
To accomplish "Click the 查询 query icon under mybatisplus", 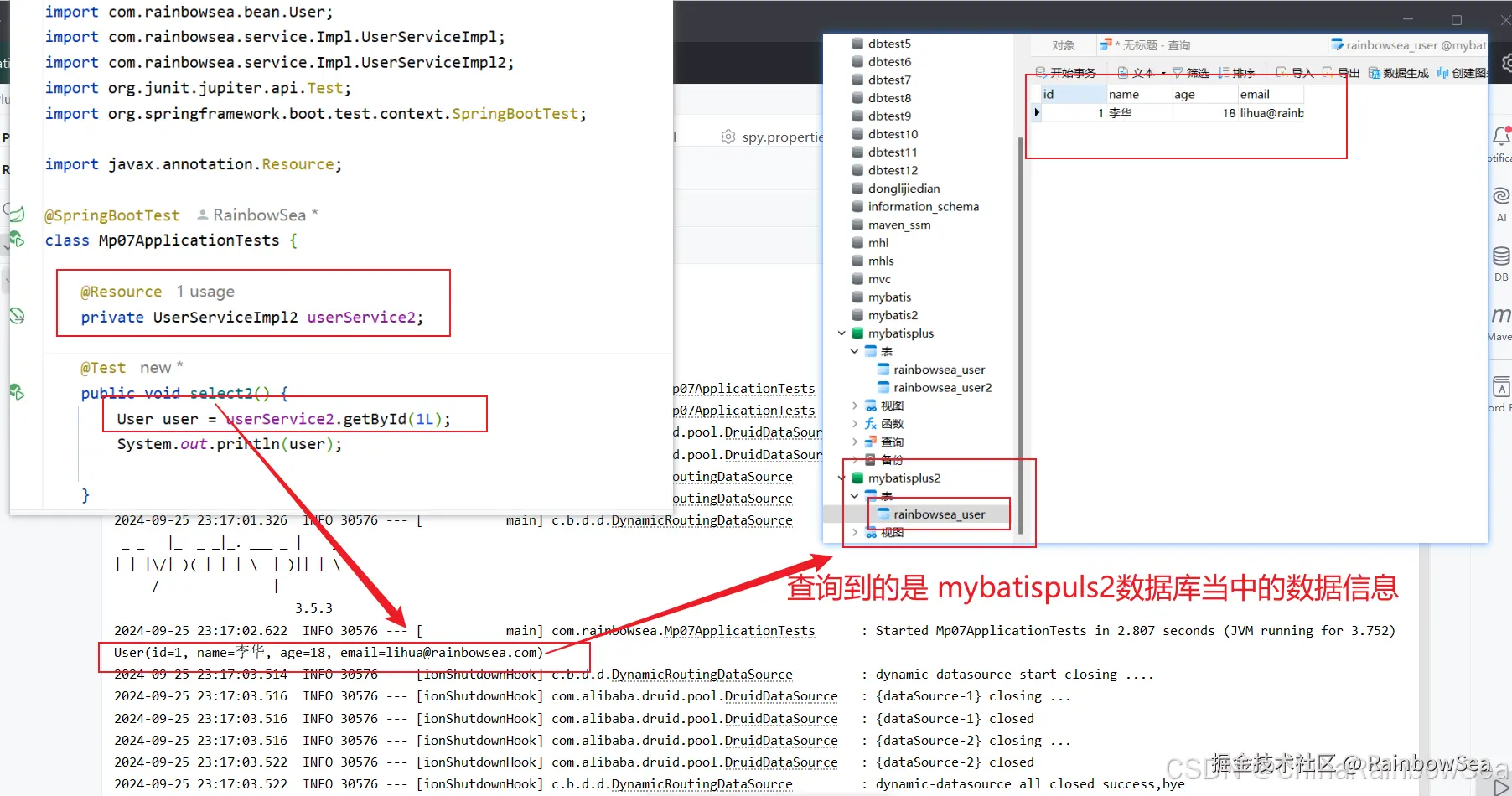I will click(x=871, y=442).
